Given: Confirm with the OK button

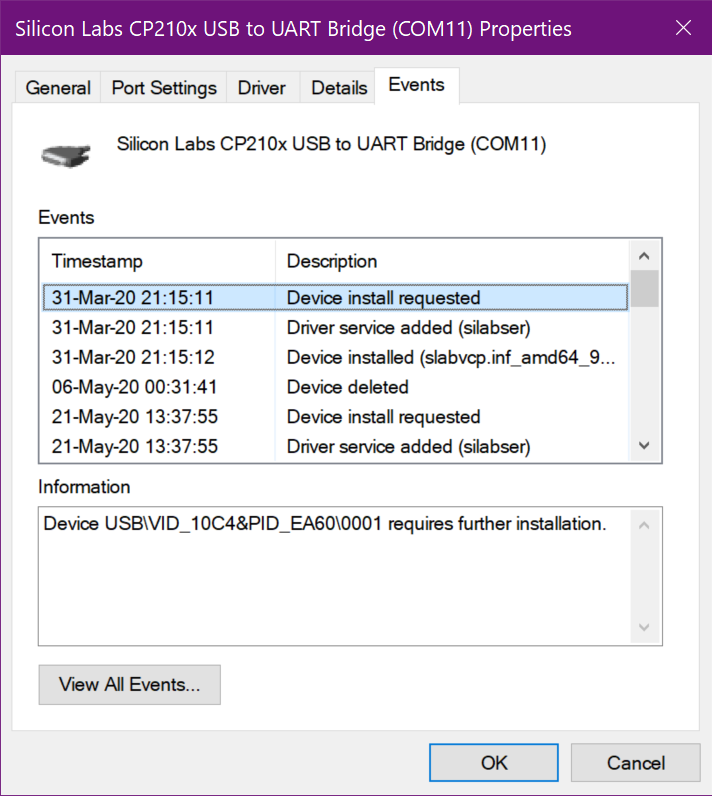Looking at the screenshot, I should pos(494,762).
